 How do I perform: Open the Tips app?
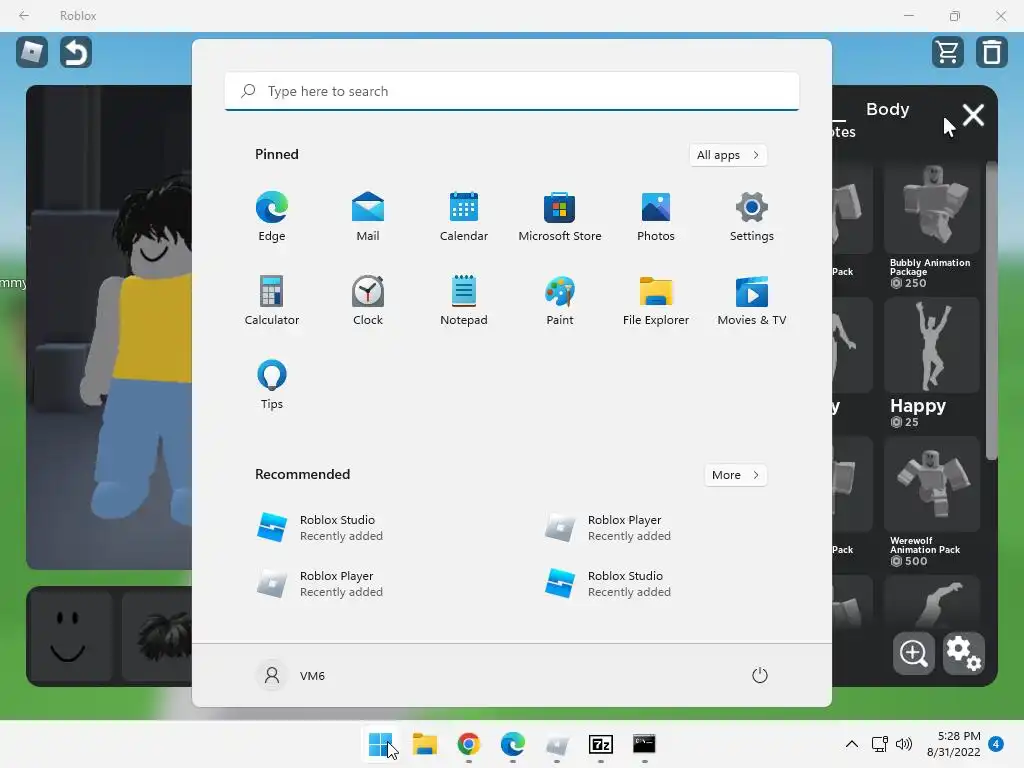click(272, 385)
